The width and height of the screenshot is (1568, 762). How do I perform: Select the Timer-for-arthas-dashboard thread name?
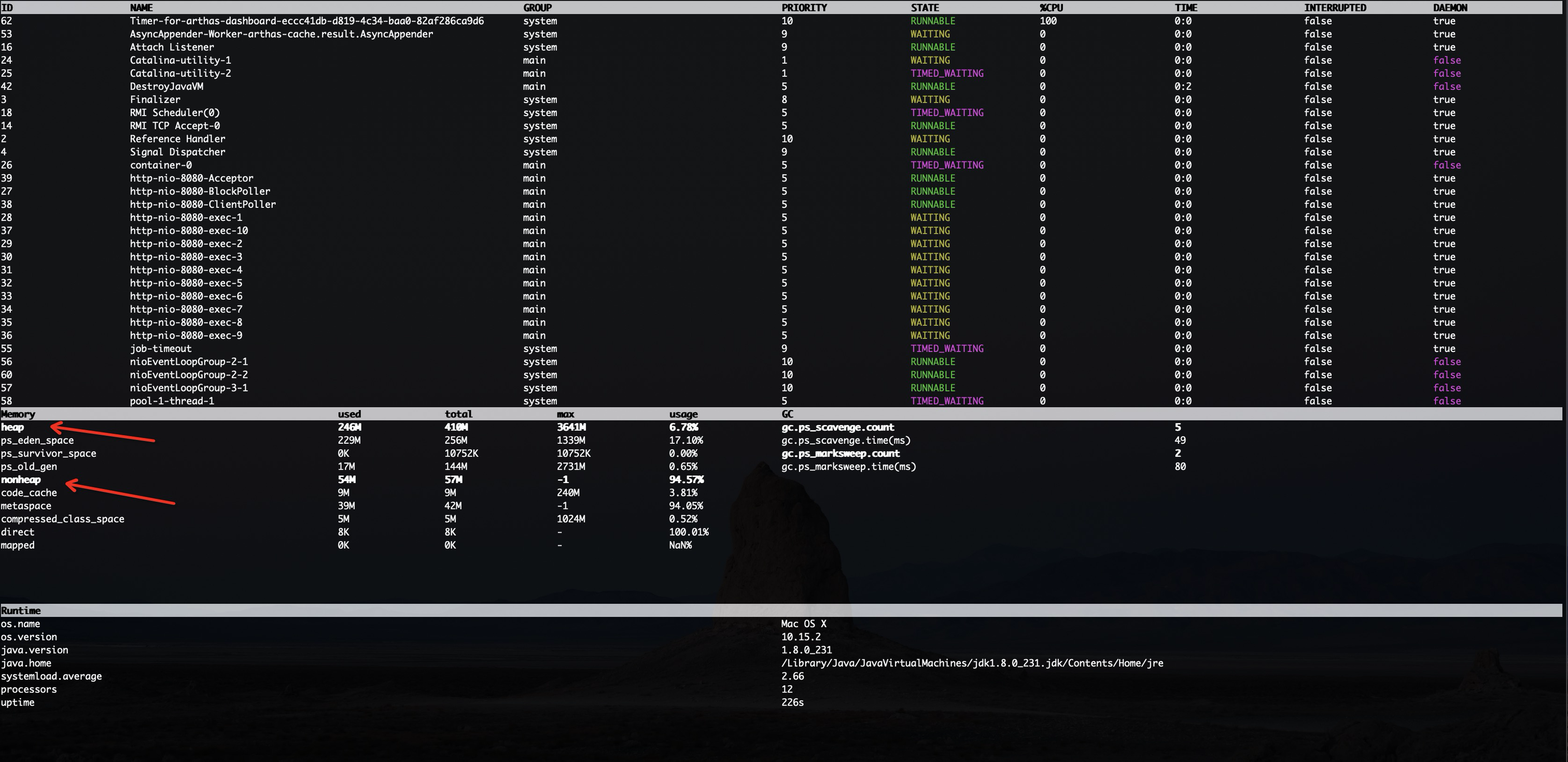click(306, 21)
